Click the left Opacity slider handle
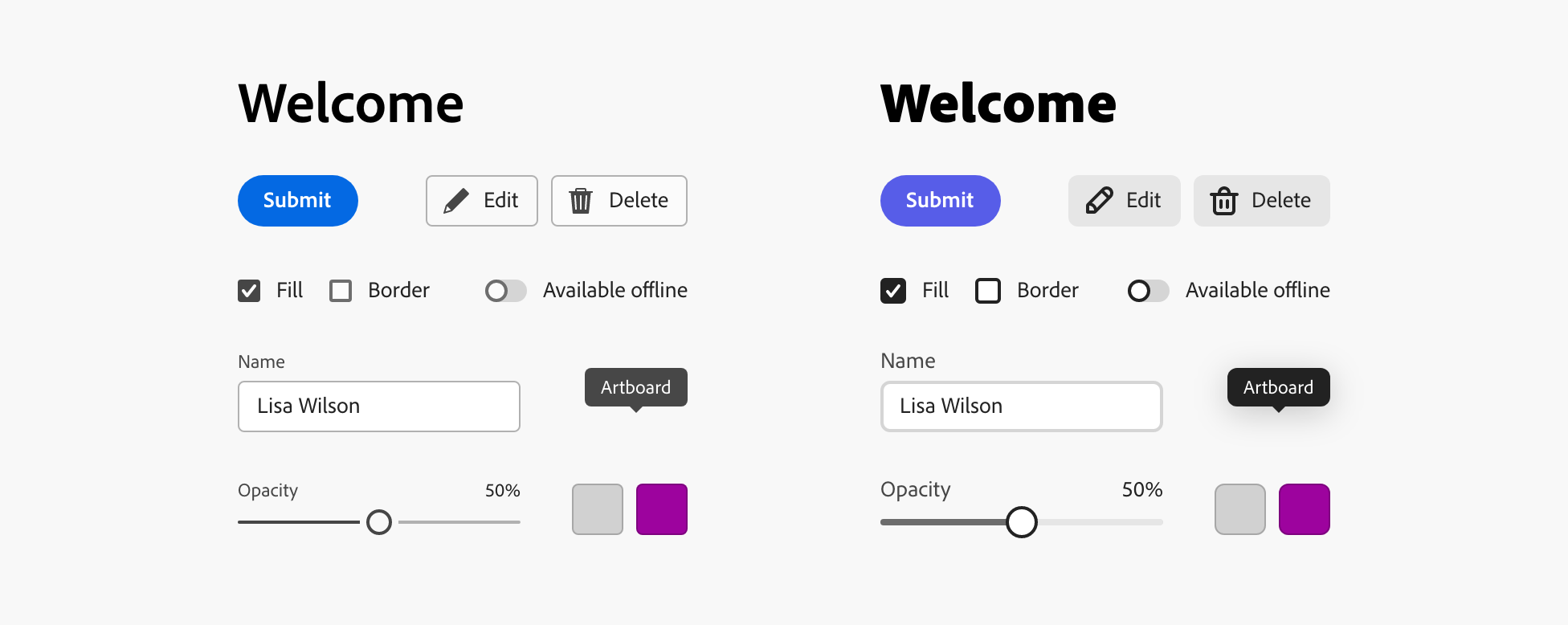1568x625 pixels. point(379,522)
